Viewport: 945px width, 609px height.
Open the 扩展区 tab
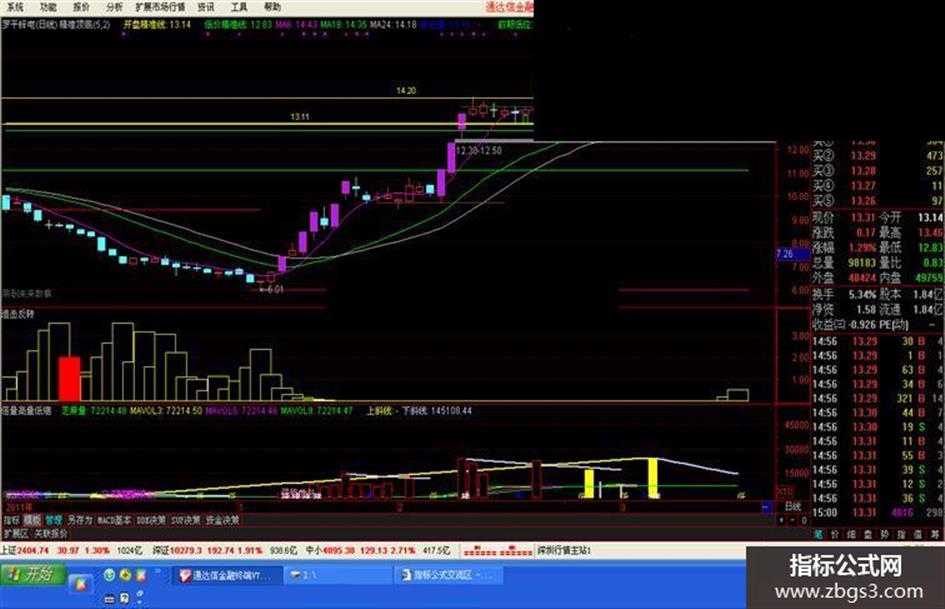click(x=16, y=534)
